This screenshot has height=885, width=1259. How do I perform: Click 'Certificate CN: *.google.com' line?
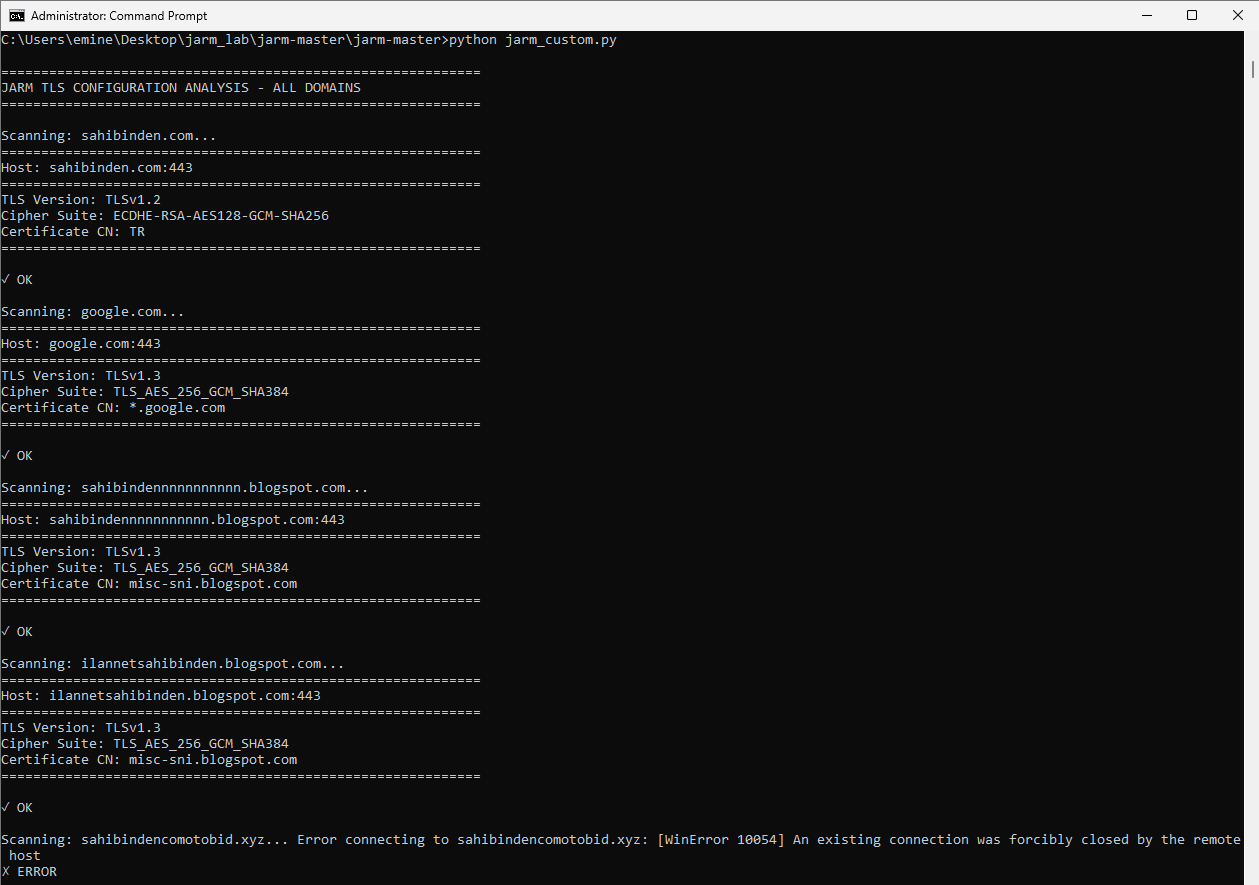(x=113, y=408)
